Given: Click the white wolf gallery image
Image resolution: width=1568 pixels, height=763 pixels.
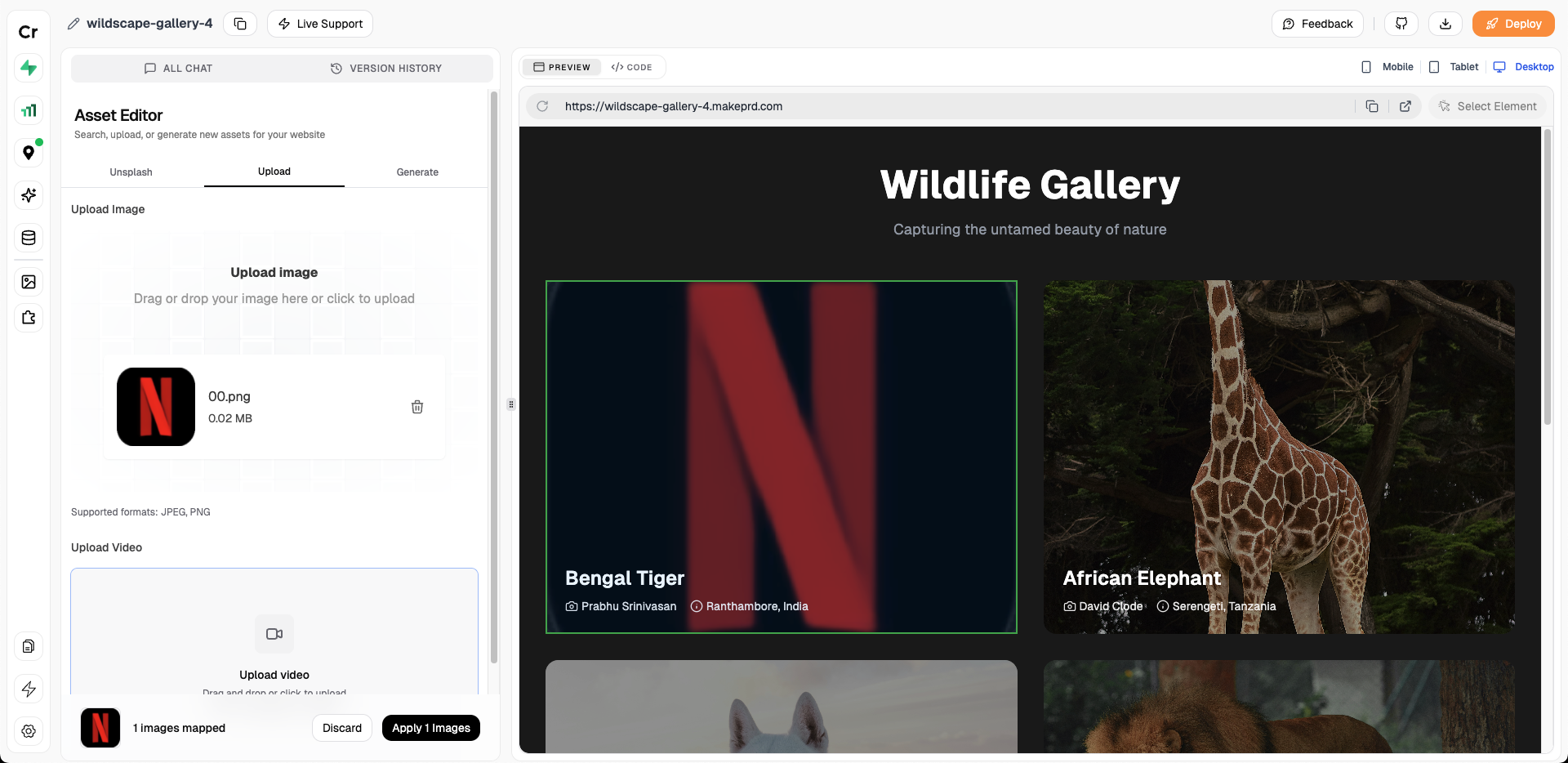Looking at the screenshot, I should 782,707.
